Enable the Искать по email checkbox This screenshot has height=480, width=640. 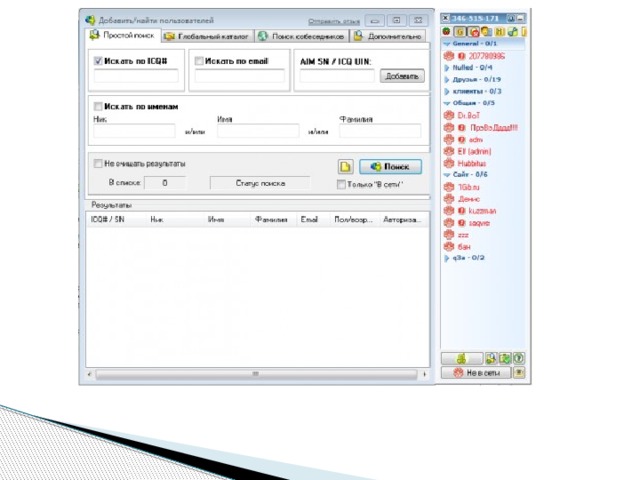click(x=199, y=60)
